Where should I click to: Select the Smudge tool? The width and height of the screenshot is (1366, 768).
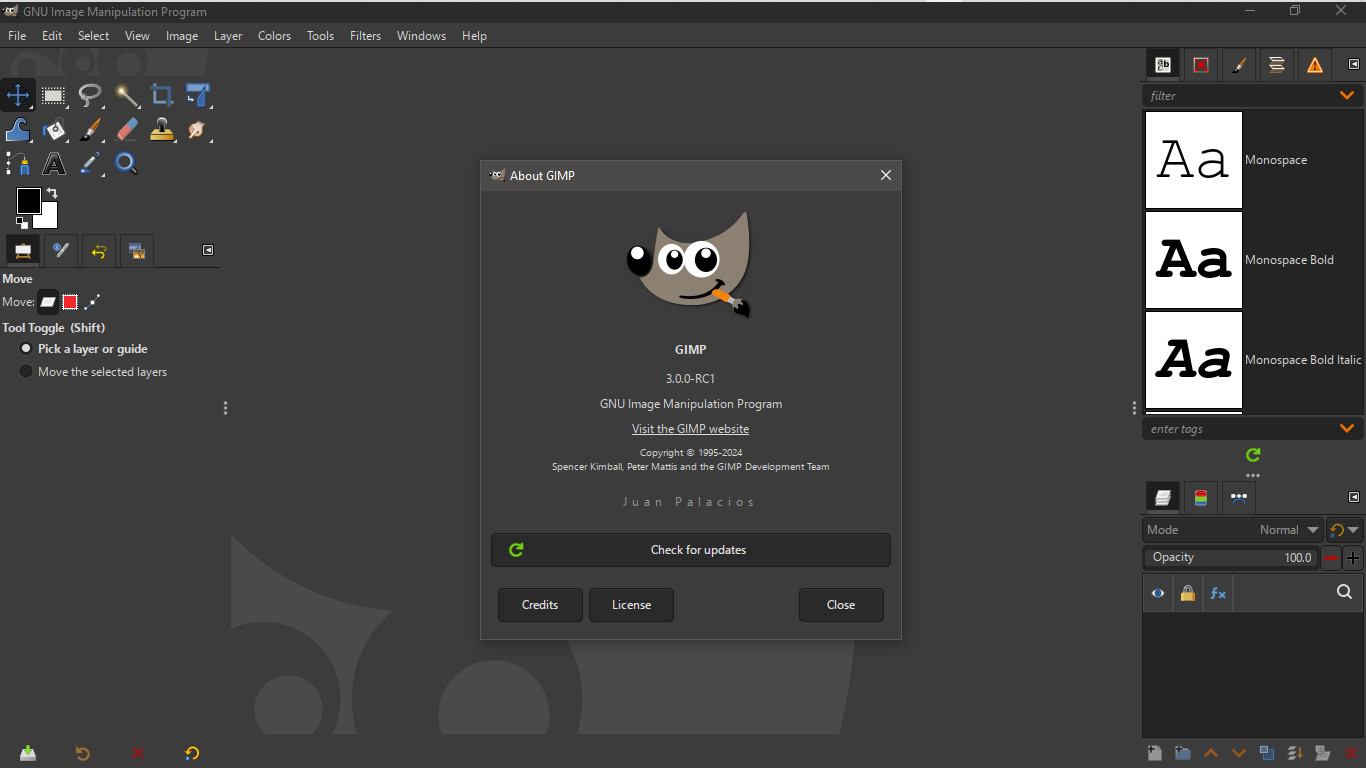coord(198,130)
